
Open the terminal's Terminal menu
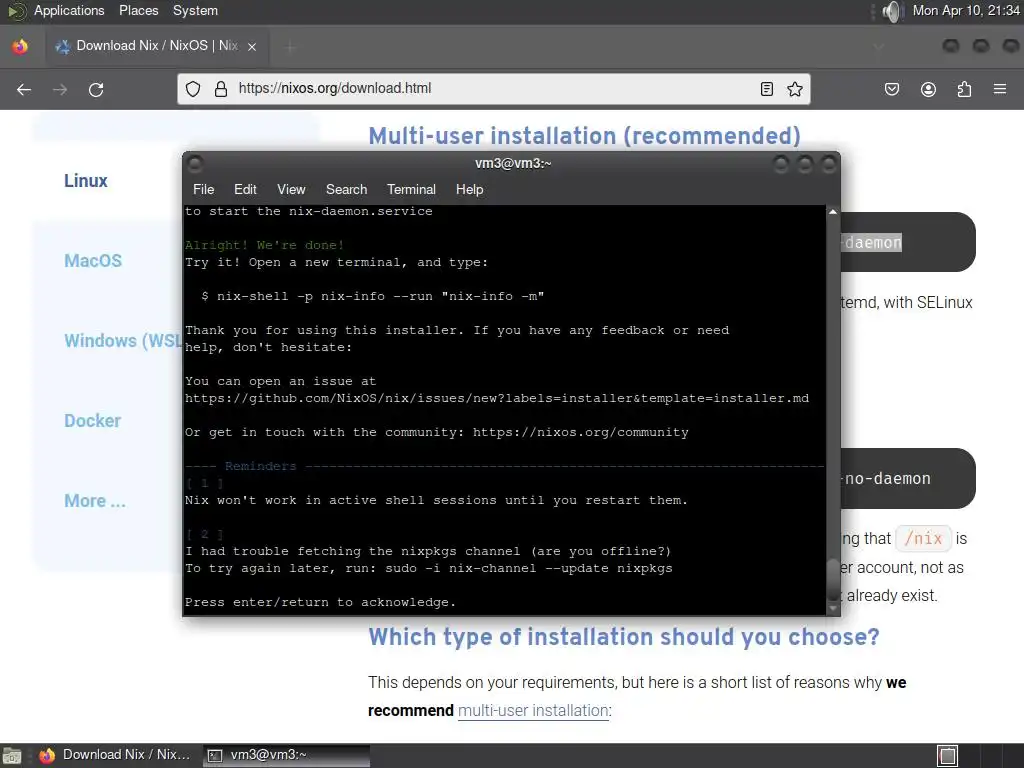point(411,189)
